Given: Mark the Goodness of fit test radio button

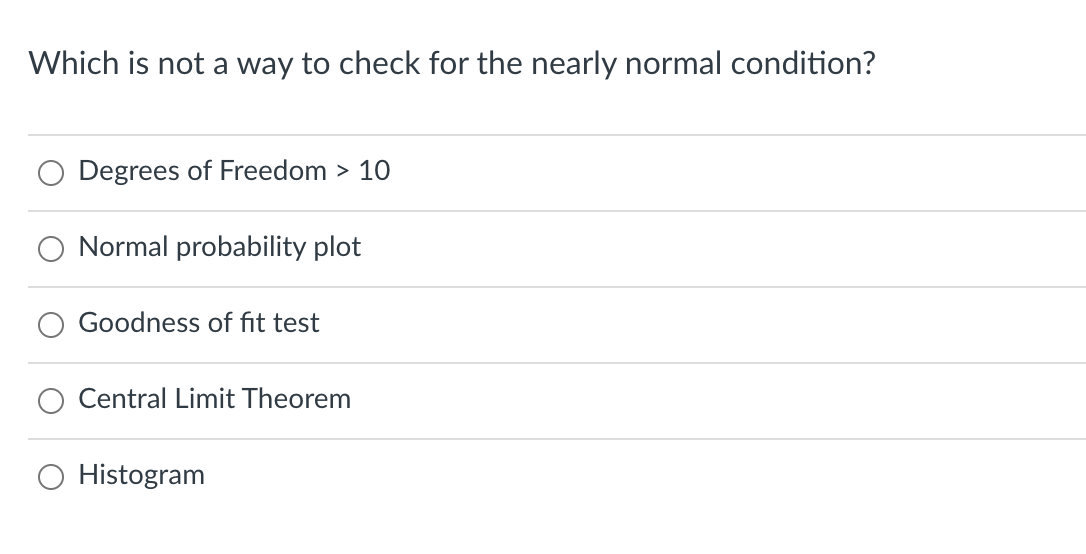Looking at the screenshot, I should click(51, 325).
